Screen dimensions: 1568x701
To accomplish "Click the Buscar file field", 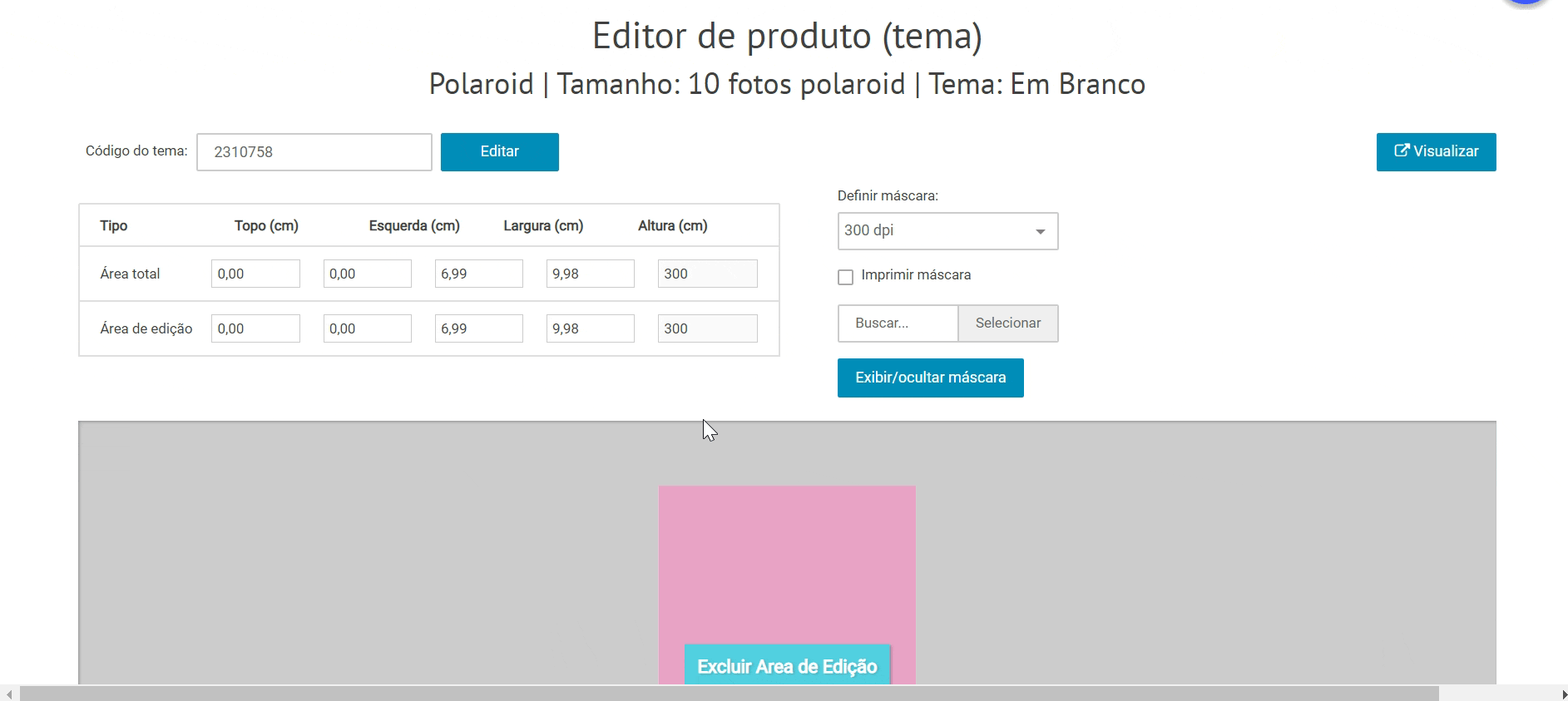I will coord(898,323).
